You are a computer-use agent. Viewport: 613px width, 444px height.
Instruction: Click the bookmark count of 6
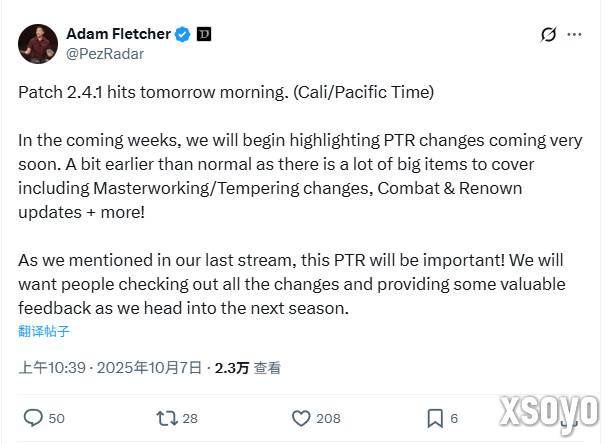[454, 418]
